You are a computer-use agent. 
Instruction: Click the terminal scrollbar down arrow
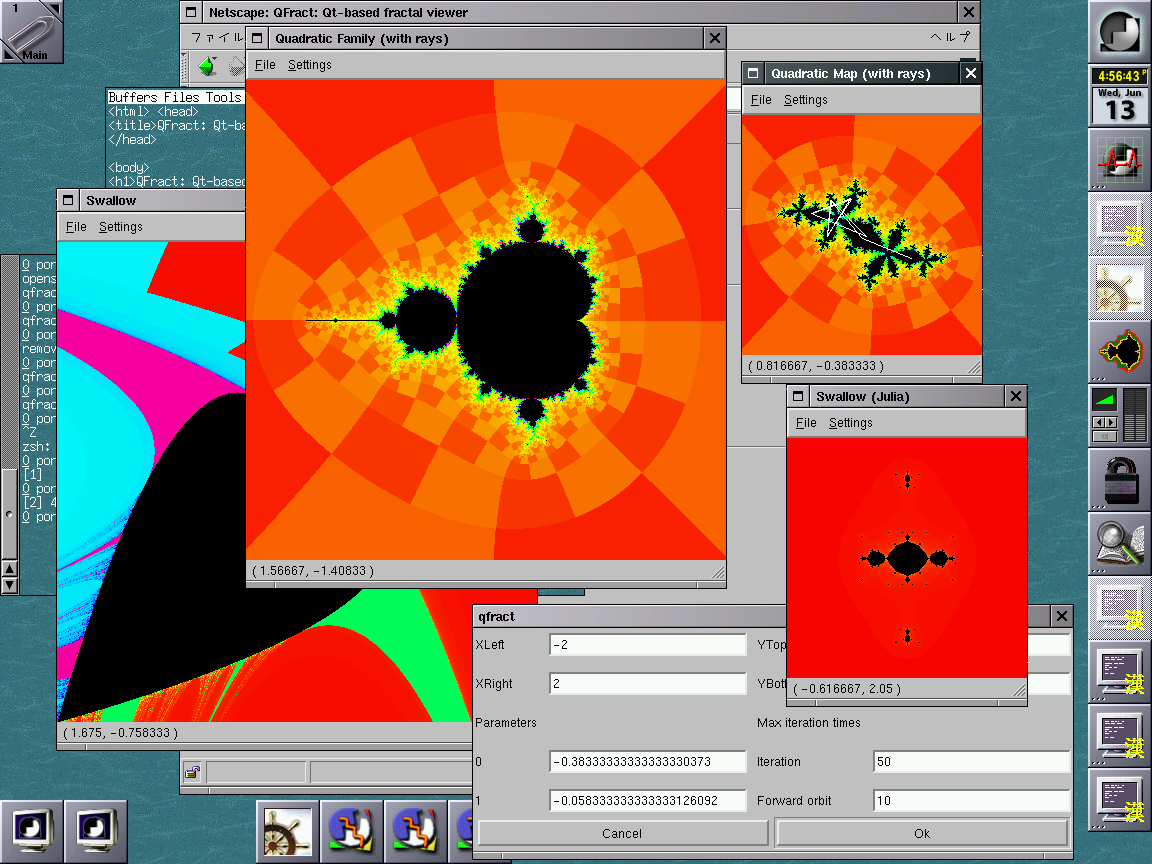coord(9,585)
